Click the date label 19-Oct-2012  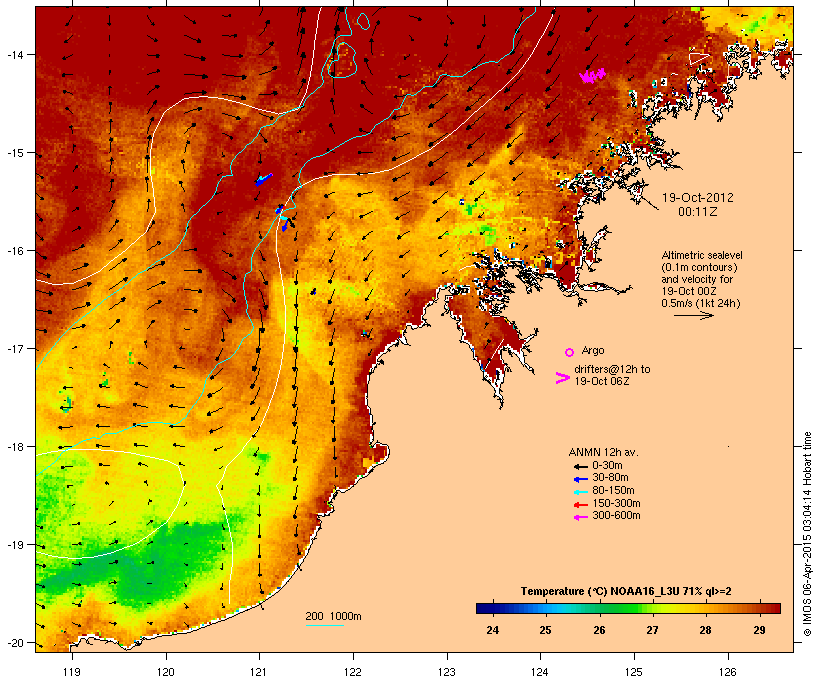click(x=697, y=198)
